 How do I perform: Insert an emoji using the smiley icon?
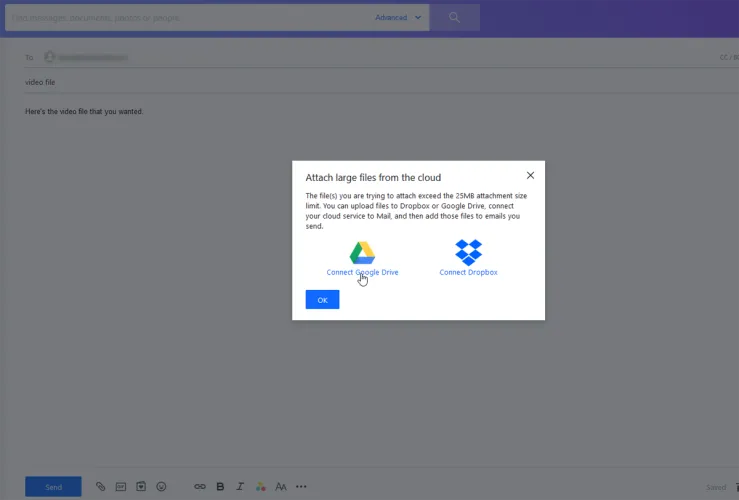click(161, 487)
